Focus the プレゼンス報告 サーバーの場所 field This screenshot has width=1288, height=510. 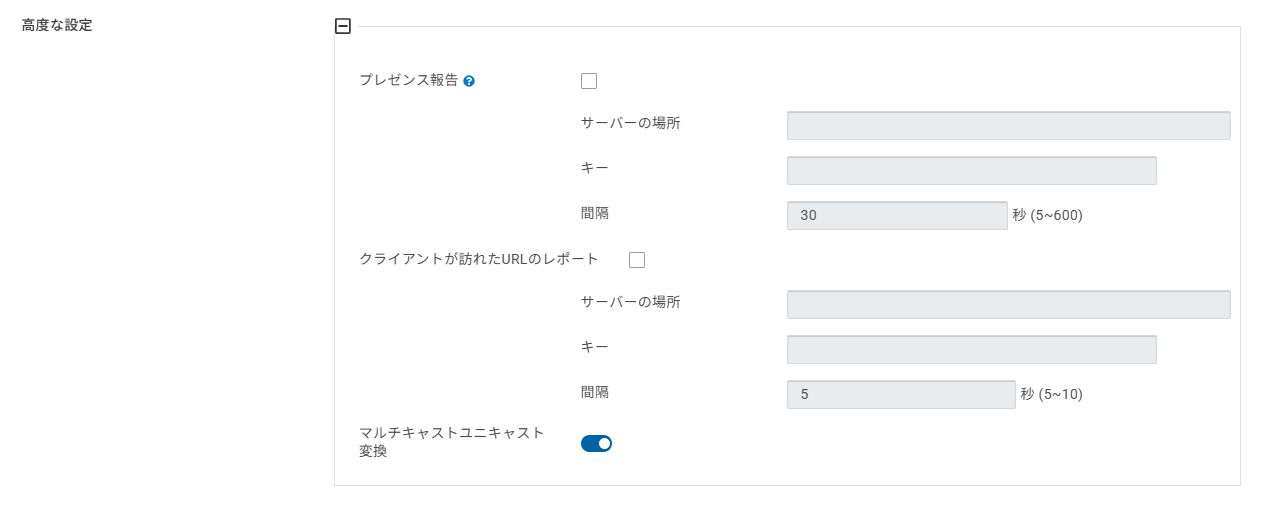[x=1008, y=126]
